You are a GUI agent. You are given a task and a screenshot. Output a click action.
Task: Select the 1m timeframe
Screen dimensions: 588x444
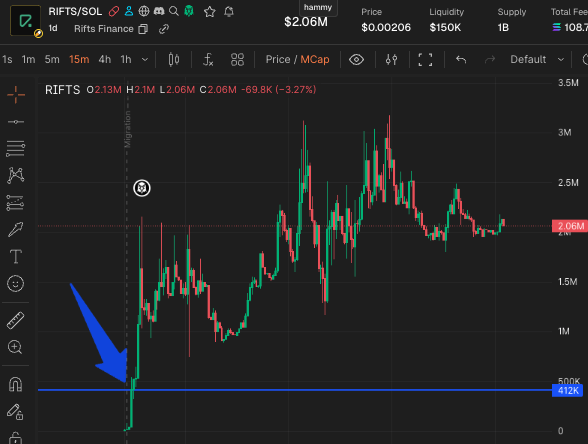pyautogui.click(x=28, y=59)
